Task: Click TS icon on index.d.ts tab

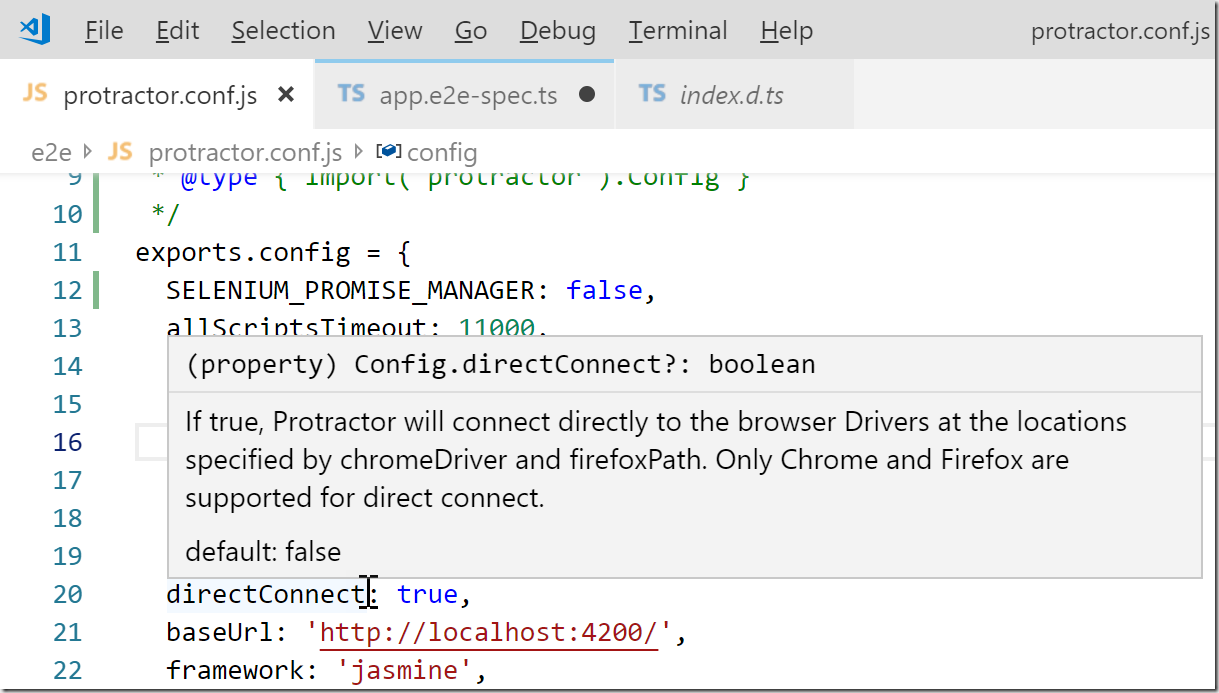Action: pos(652,93)
